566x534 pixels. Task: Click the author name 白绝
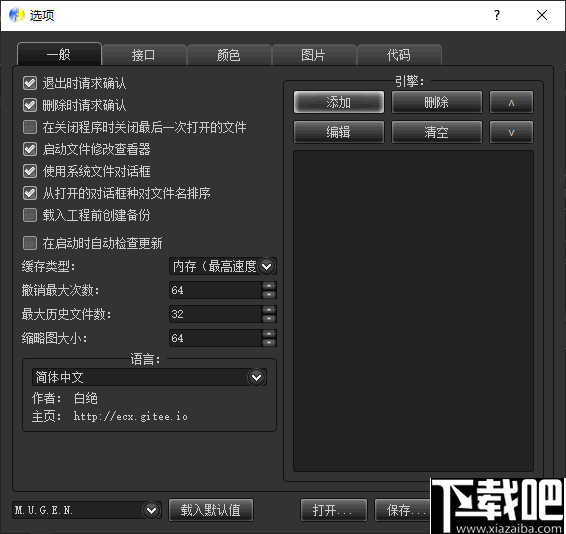point(86,398)
